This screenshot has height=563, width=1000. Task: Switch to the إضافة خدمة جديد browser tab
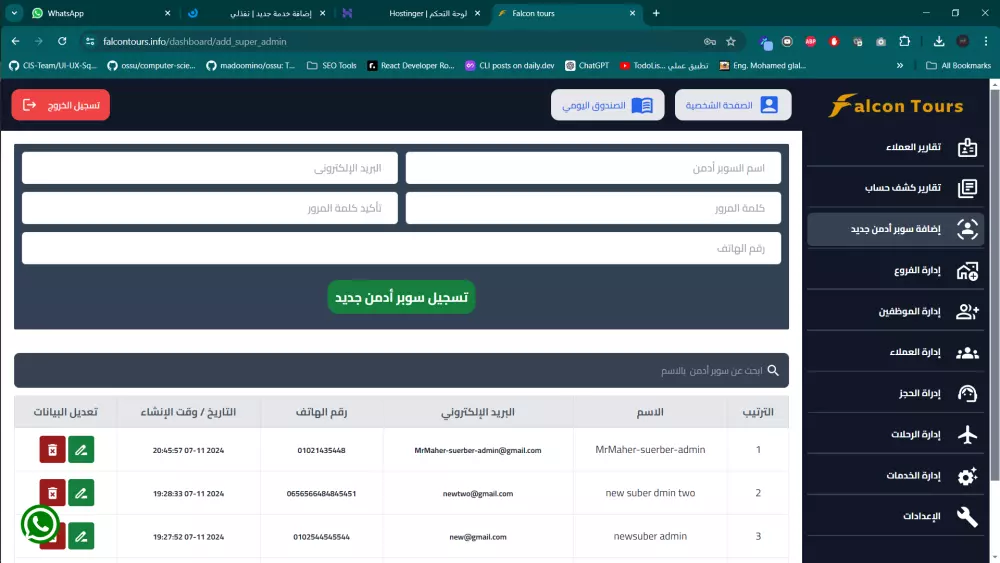256,13
